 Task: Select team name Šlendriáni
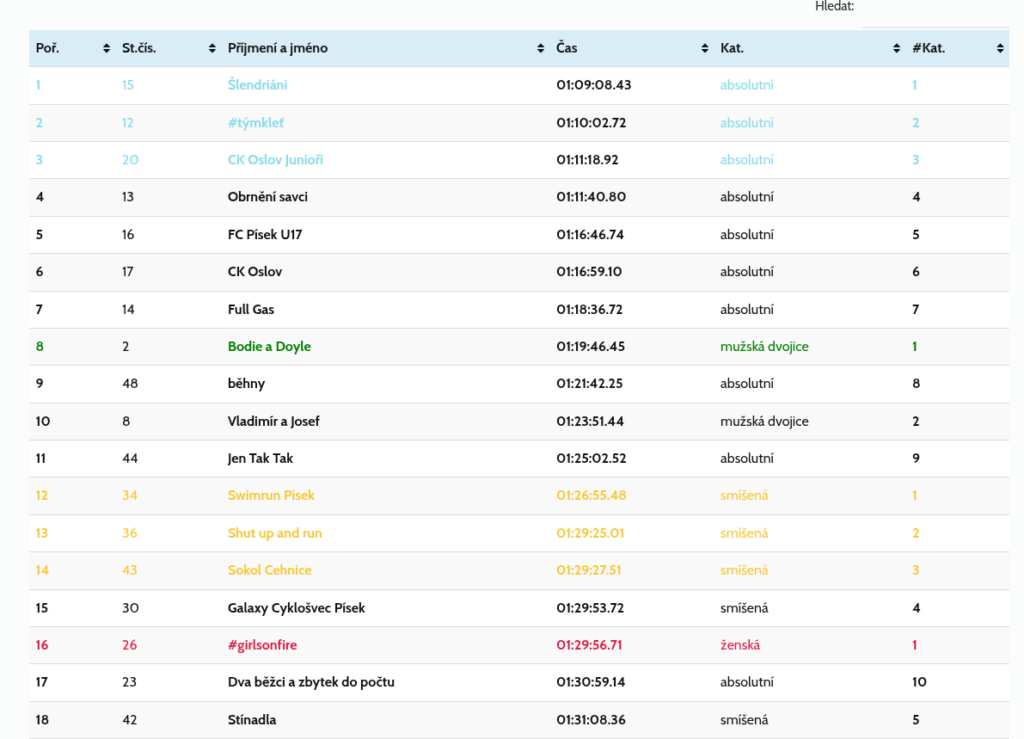257,85
